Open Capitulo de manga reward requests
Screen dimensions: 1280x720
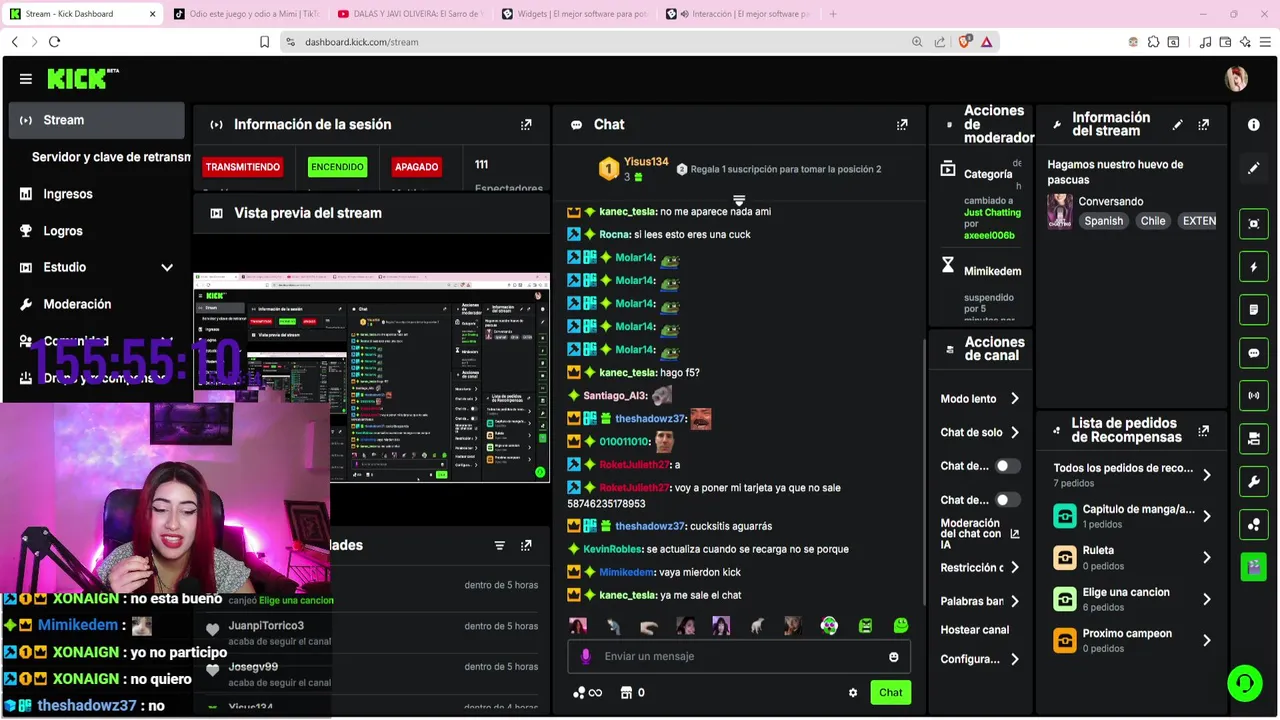click(x=1132, y=516)
